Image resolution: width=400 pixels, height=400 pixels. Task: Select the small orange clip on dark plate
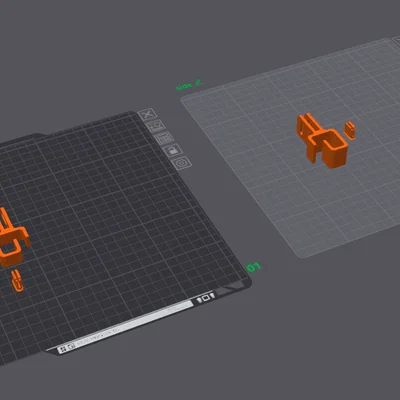point(18,281)
